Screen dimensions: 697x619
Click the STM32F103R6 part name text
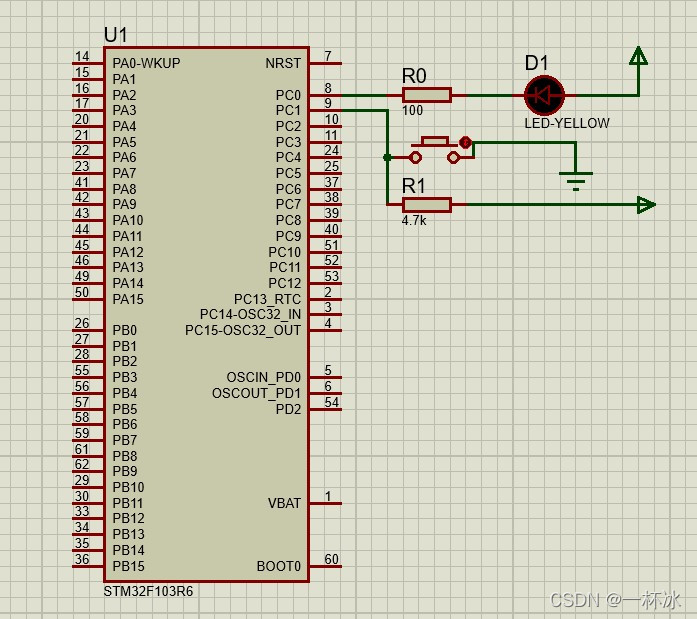[148, 591]
